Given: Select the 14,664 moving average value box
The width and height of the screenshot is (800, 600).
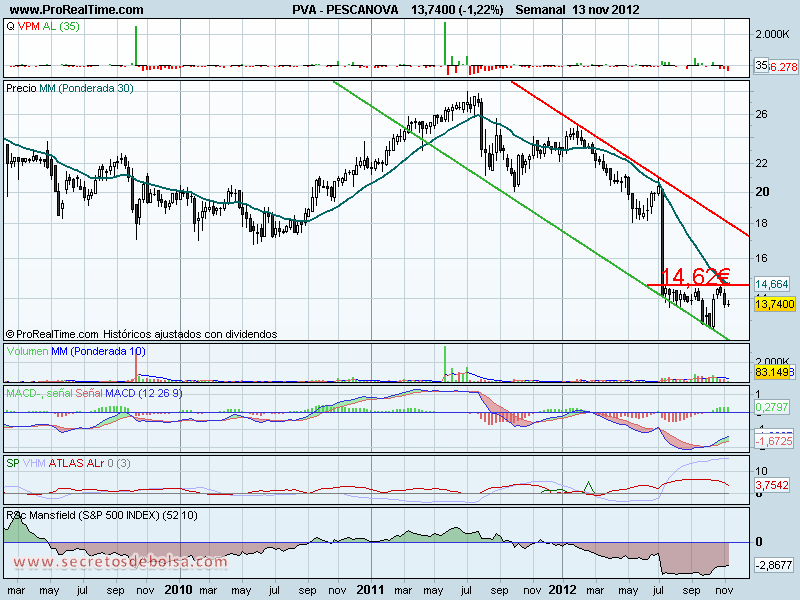Looking at the screenshot, I should 772,284.
